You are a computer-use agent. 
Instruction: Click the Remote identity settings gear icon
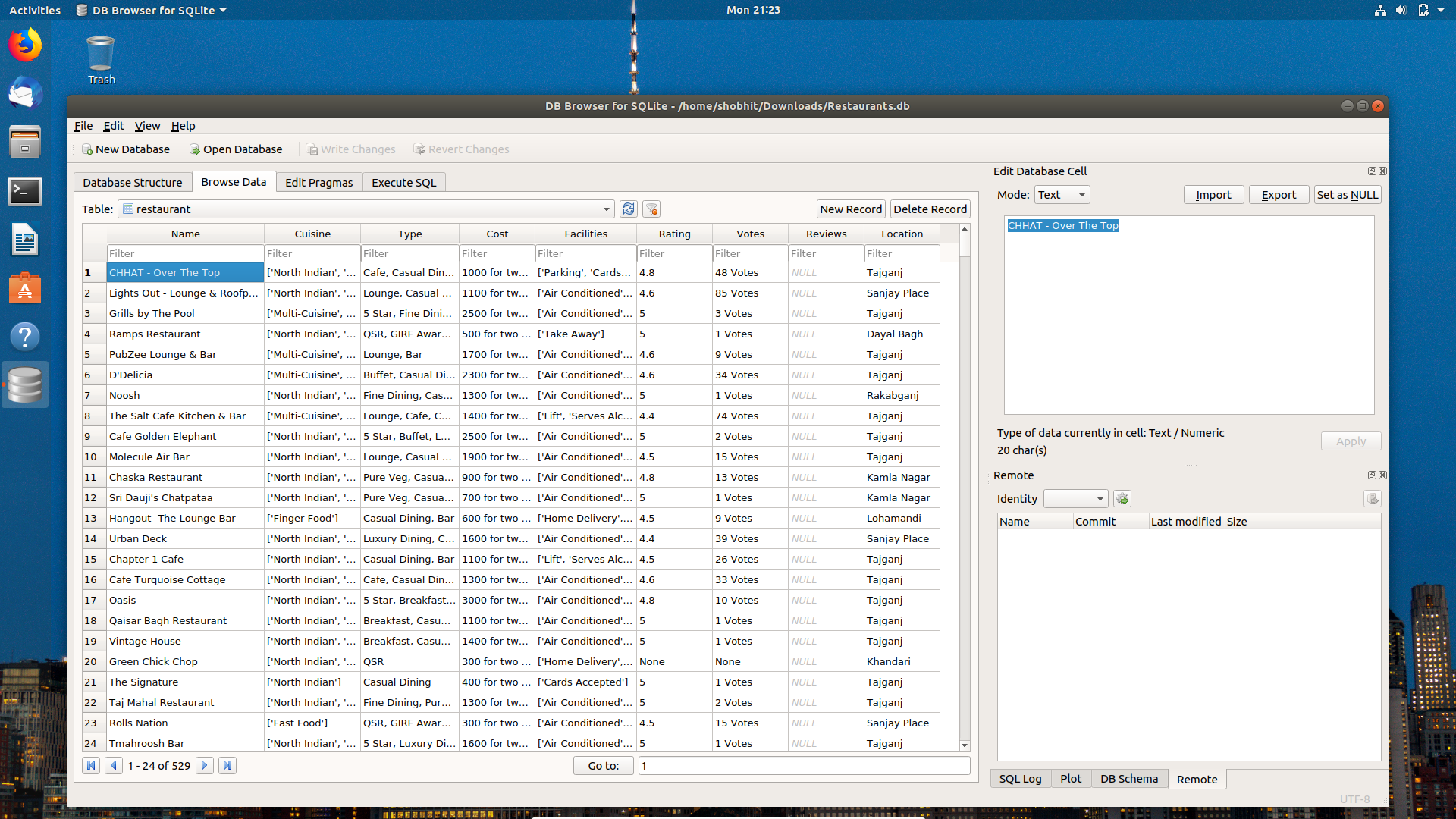[x=1122, y=499]
